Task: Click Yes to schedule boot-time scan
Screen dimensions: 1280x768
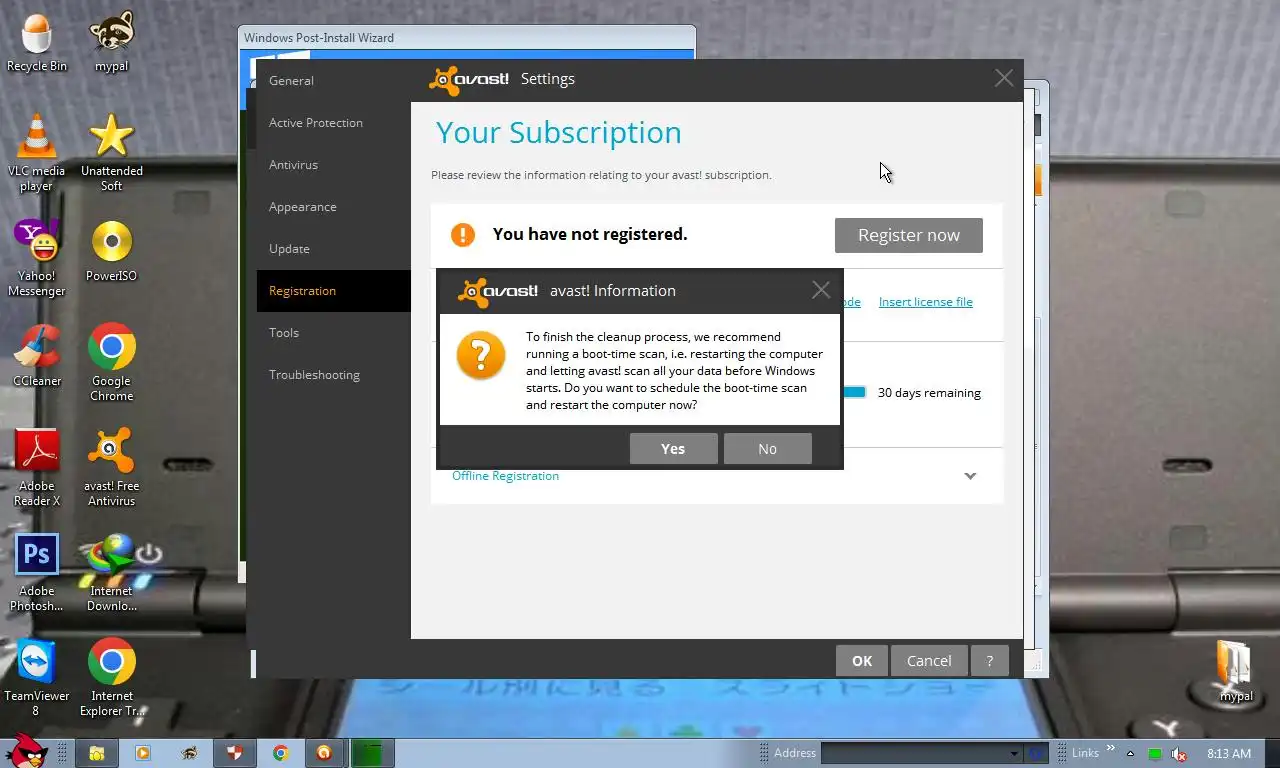Action: (x=673, y=449)
